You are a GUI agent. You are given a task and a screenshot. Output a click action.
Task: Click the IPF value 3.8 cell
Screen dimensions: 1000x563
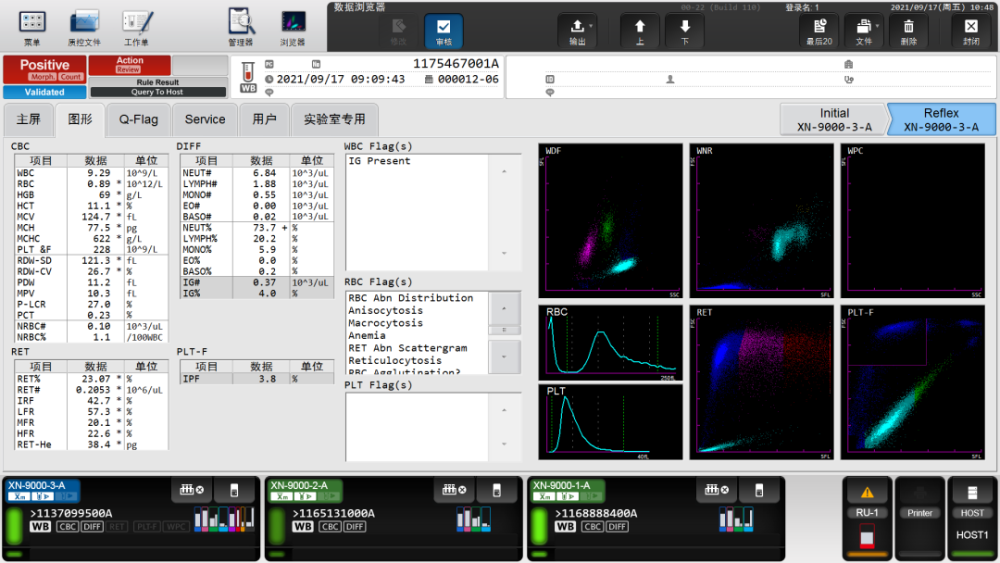point(261,379)
